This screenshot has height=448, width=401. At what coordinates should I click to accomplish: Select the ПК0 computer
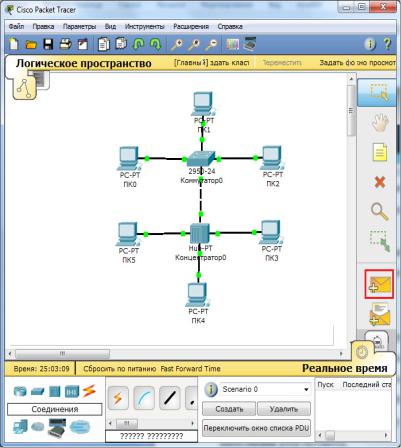coord(129,158)
